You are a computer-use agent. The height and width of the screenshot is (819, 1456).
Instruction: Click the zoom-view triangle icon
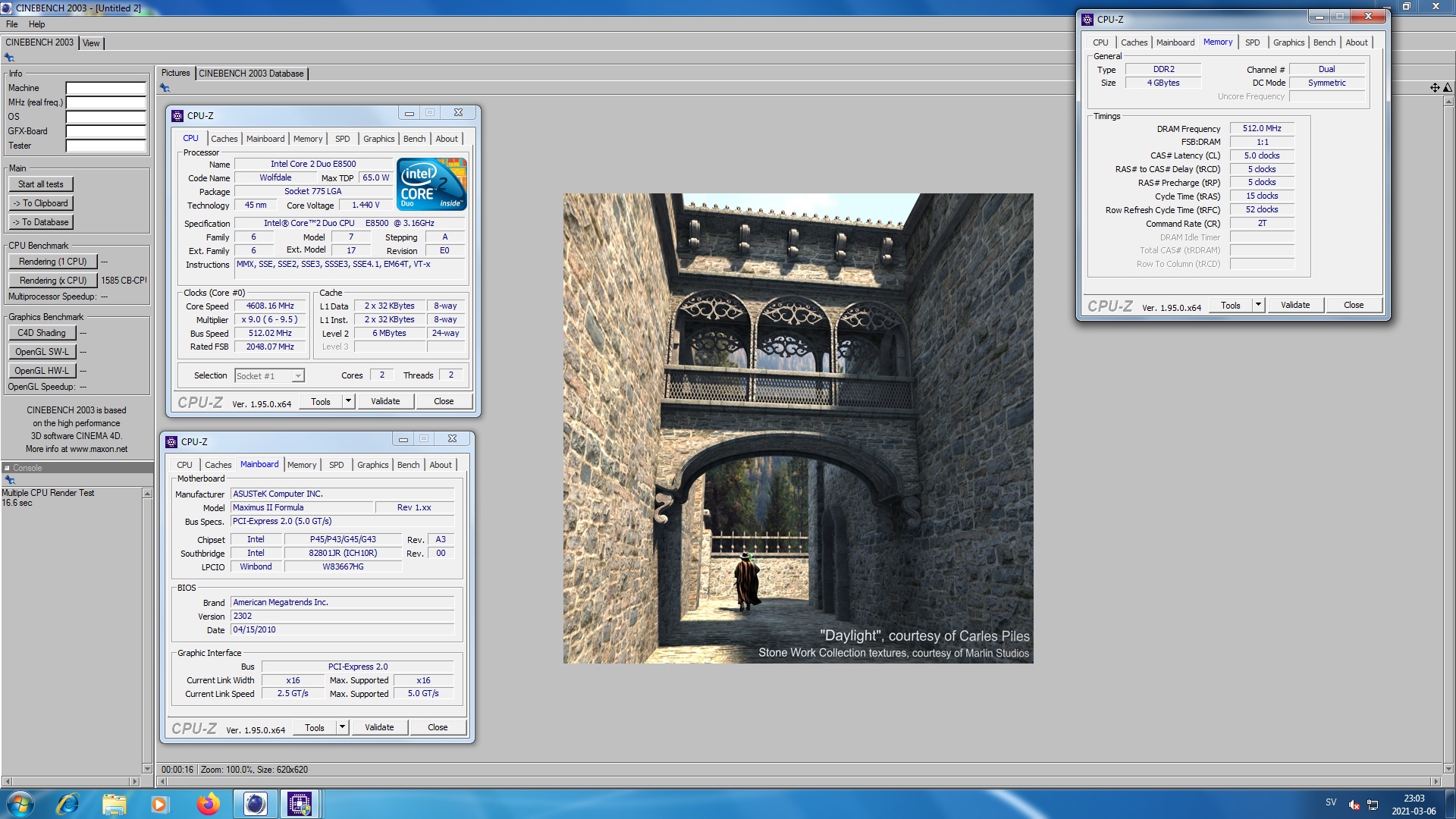click(1448, 88)
